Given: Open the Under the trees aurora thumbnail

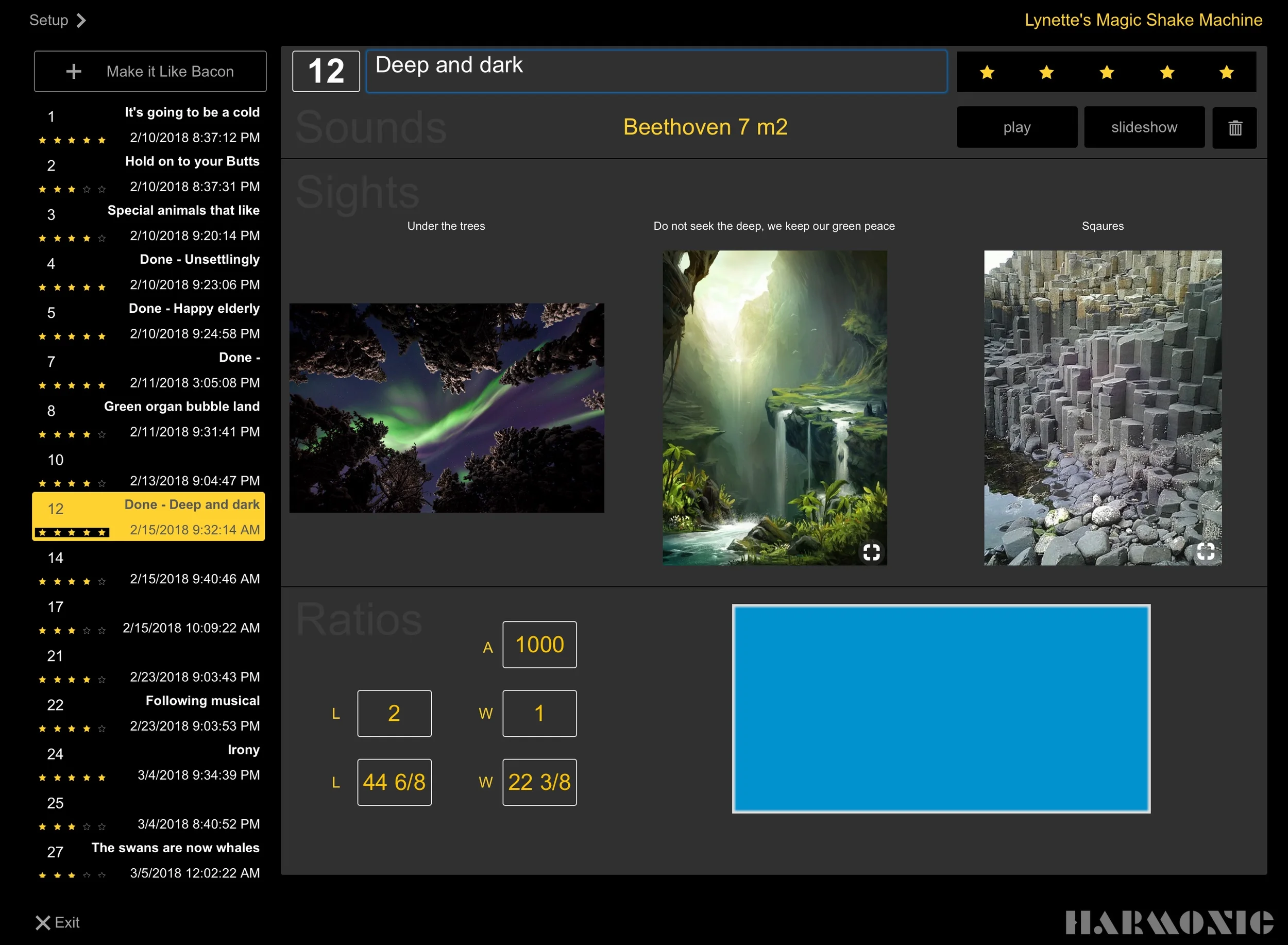Looking at the screenshot, I should pyautogui.click(x=446, y=407).
